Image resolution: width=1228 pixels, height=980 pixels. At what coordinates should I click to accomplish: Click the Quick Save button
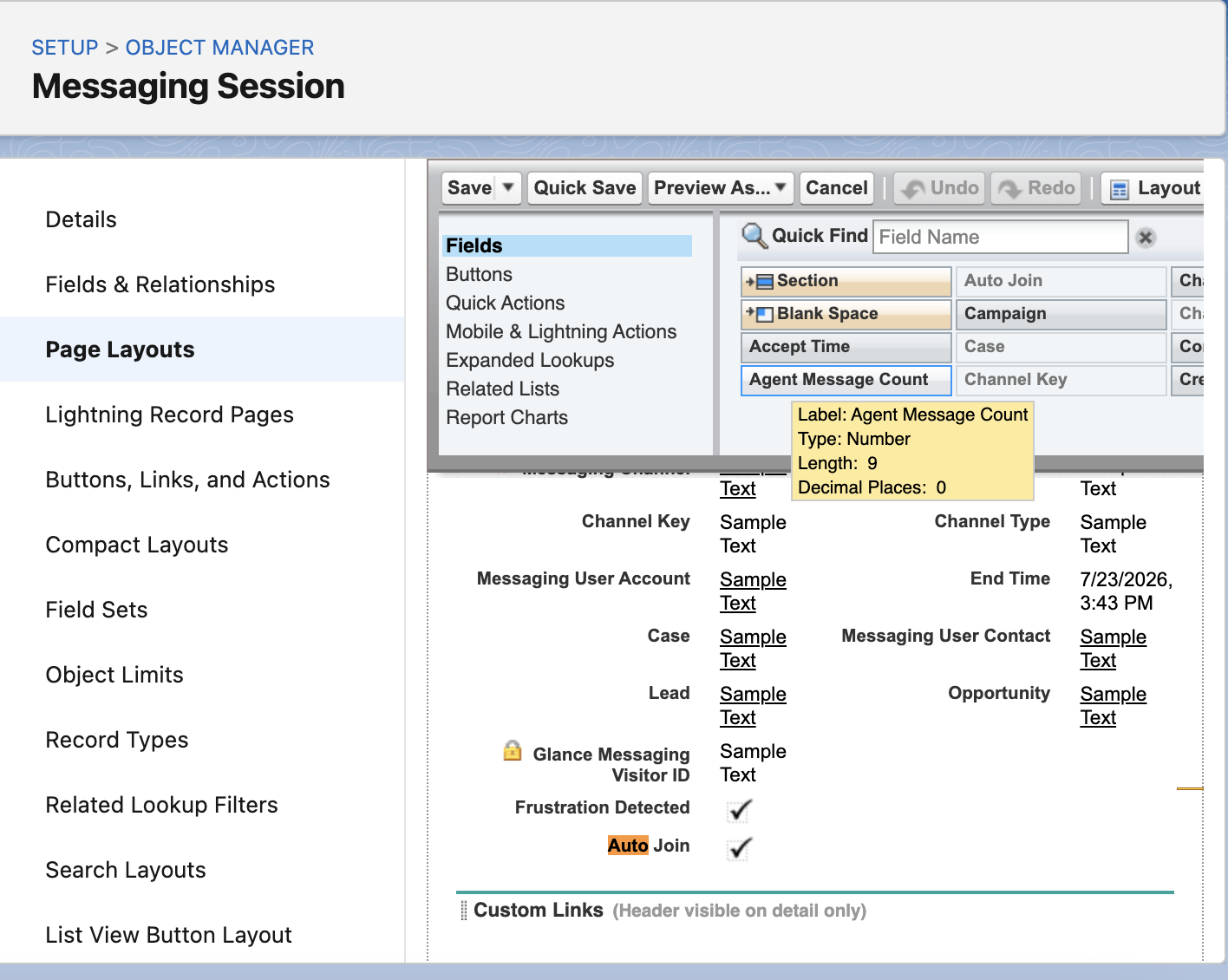click(585, 188)
